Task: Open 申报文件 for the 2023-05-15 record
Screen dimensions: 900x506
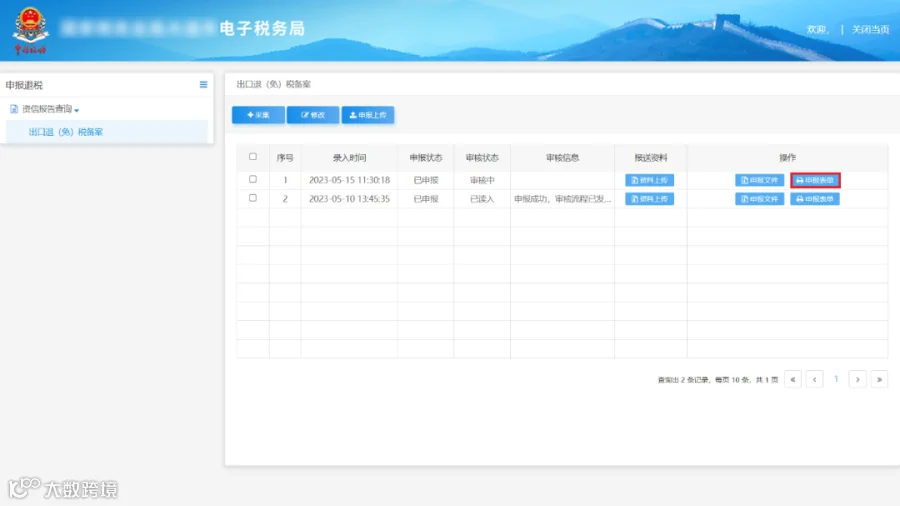Action: [759, 180]
